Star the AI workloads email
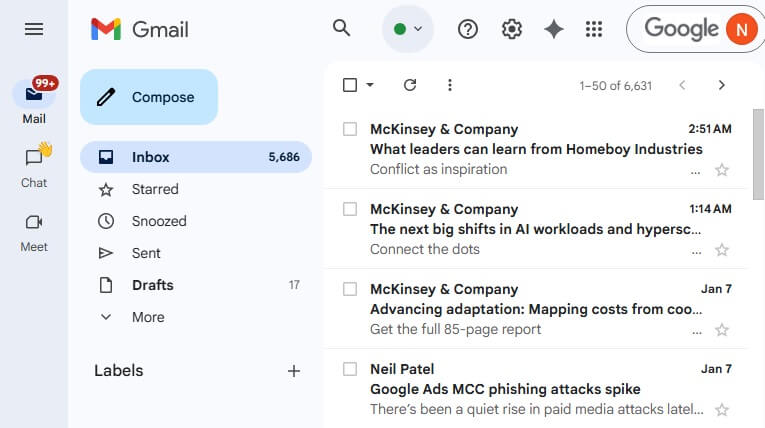 click(x=722, y=250)
